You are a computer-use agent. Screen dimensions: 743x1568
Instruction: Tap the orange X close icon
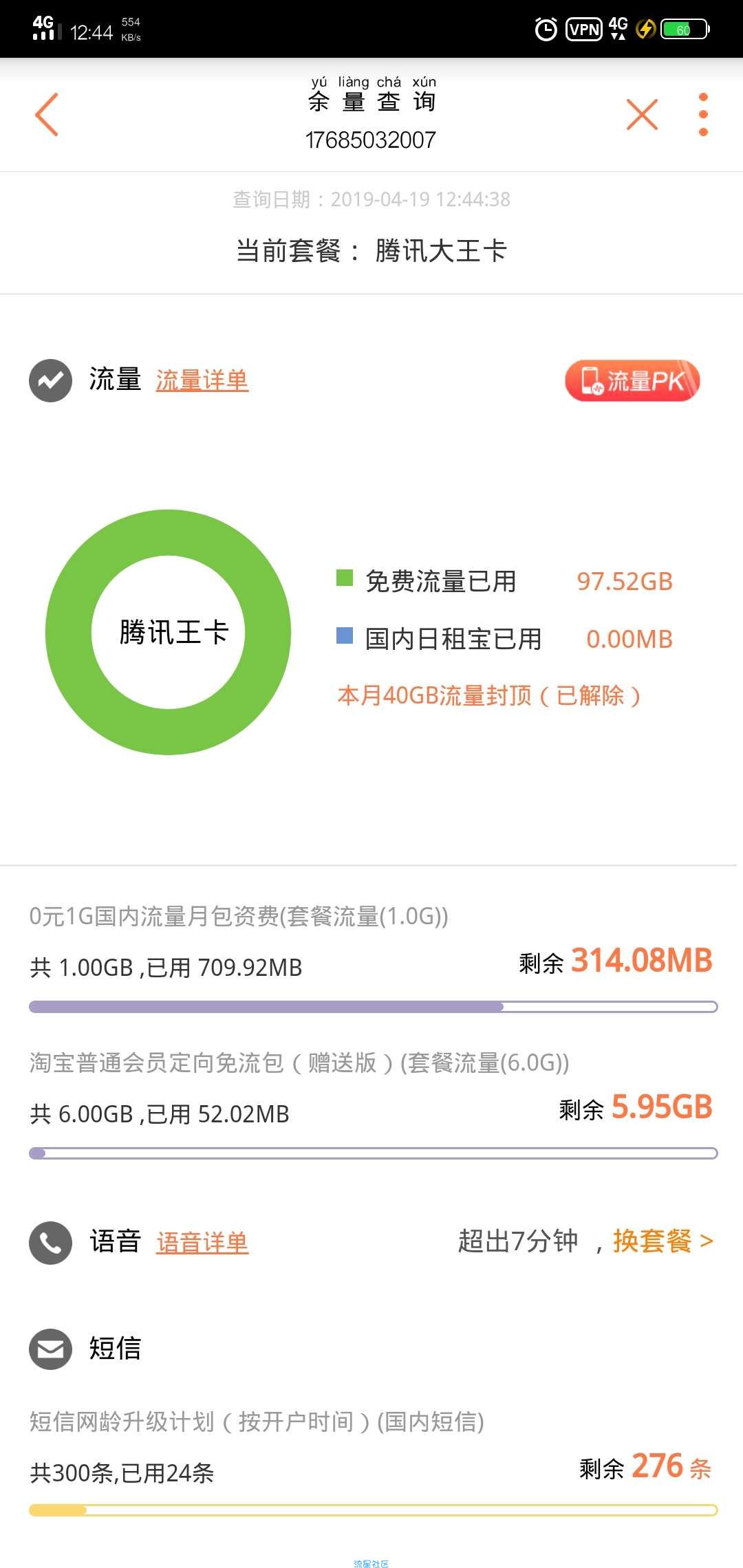point(642,114)
